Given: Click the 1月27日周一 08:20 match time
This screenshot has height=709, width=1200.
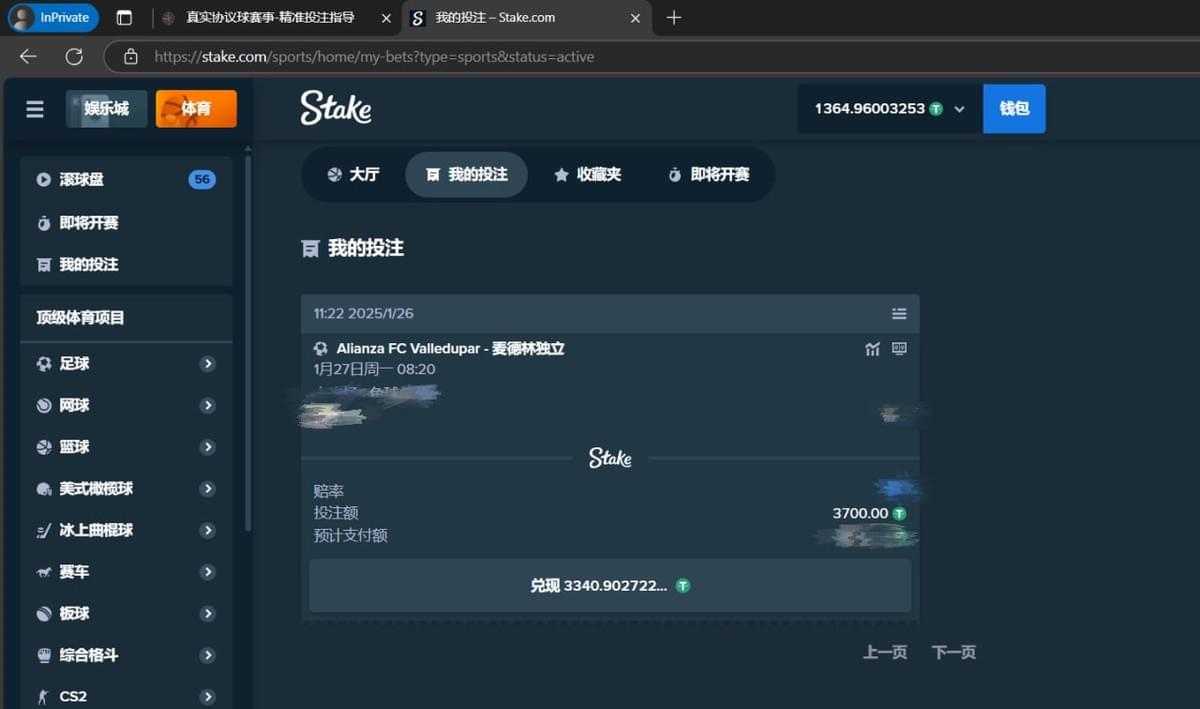Looking at the screenshot, I should pos(374,369).
